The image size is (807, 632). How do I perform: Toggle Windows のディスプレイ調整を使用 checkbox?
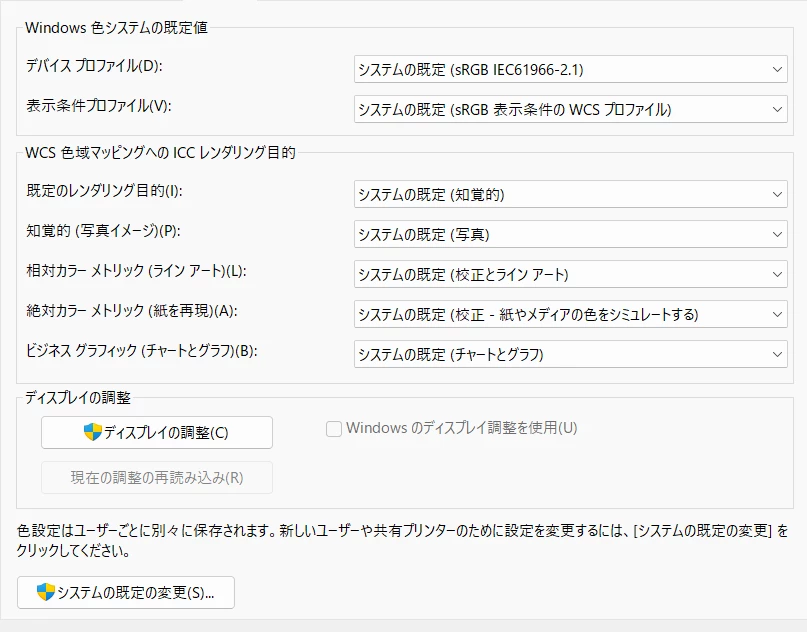[334, 428]
